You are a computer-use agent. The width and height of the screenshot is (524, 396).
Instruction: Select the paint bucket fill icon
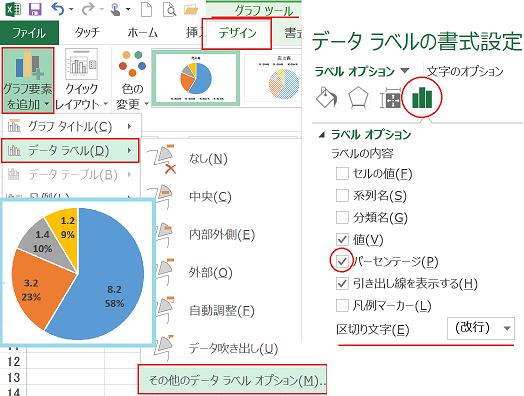[326, 98]
